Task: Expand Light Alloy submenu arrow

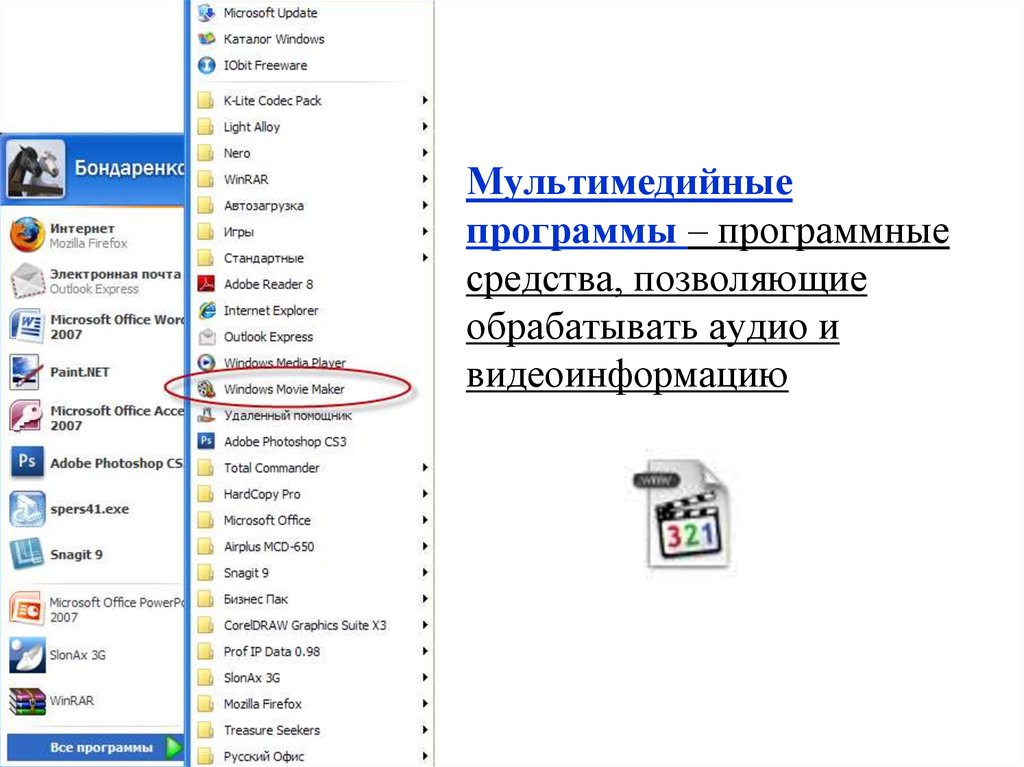Action: [x=424, y=126]
